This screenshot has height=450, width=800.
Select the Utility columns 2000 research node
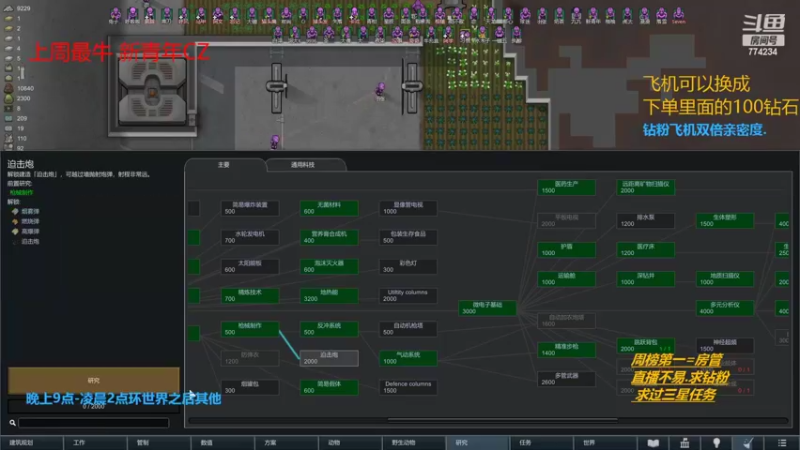pos(408,295)
